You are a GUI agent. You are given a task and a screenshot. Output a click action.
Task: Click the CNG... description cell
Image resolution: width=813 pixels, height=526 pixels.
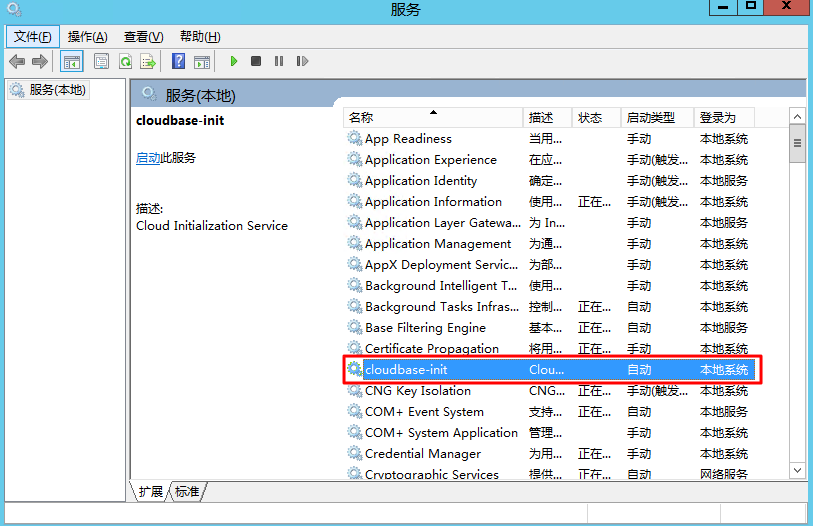547,391
